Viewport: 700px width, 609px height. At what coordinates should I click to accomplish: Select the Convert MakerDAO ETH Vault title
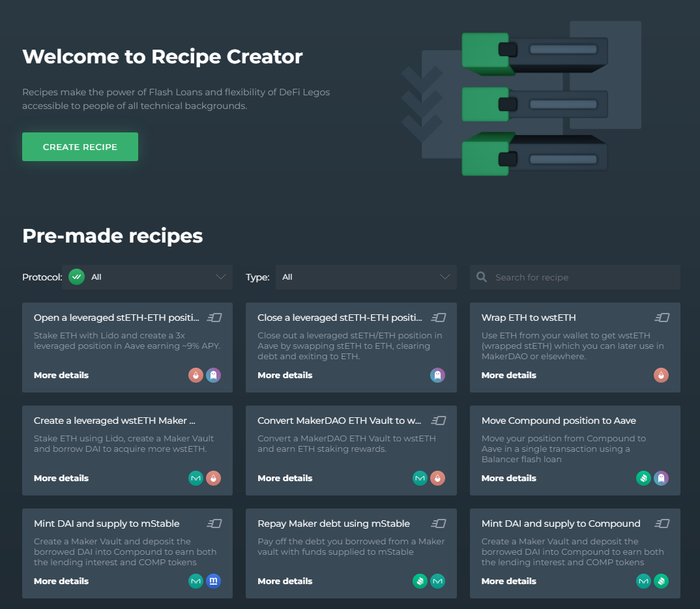tap(339, 421)
